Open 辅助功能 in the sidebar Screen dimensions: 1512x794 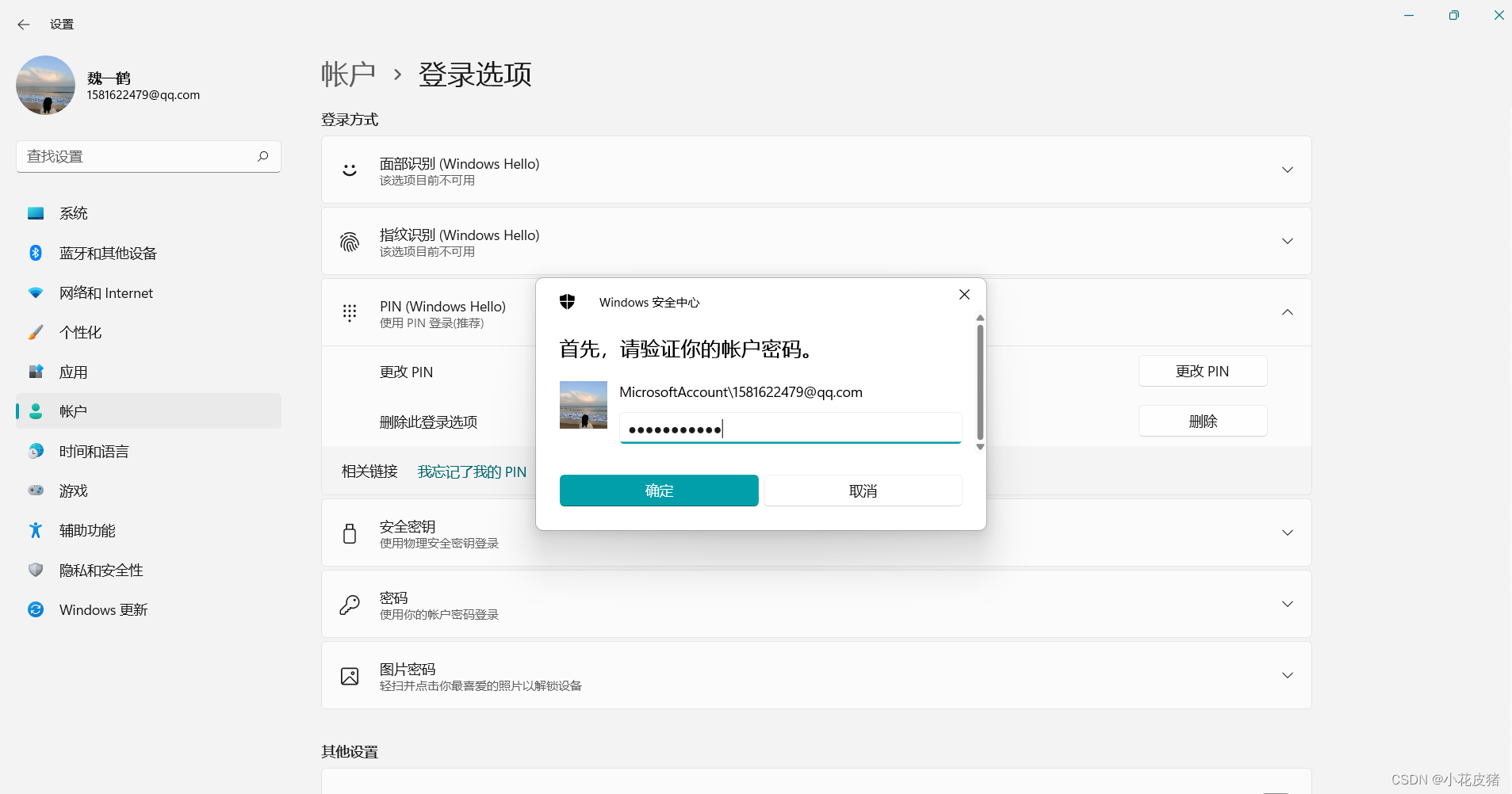pyautogui.click(x=149, y=530)
